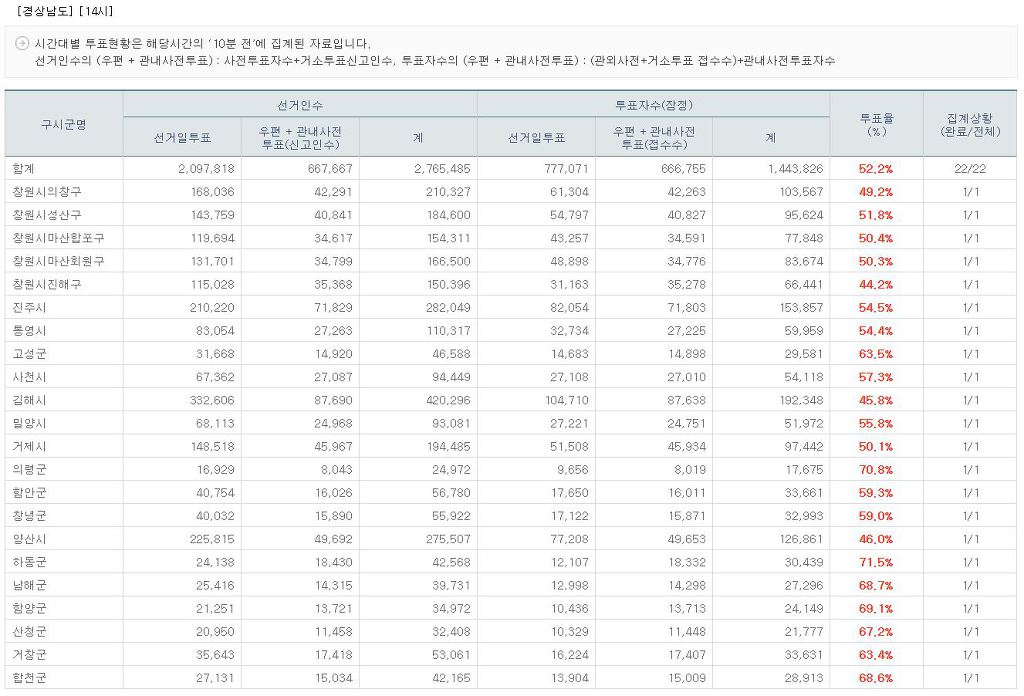Click the 51.8% turnout value
Image resolution: width=1024 pixels, height=696 pixels.
[876, 215]
